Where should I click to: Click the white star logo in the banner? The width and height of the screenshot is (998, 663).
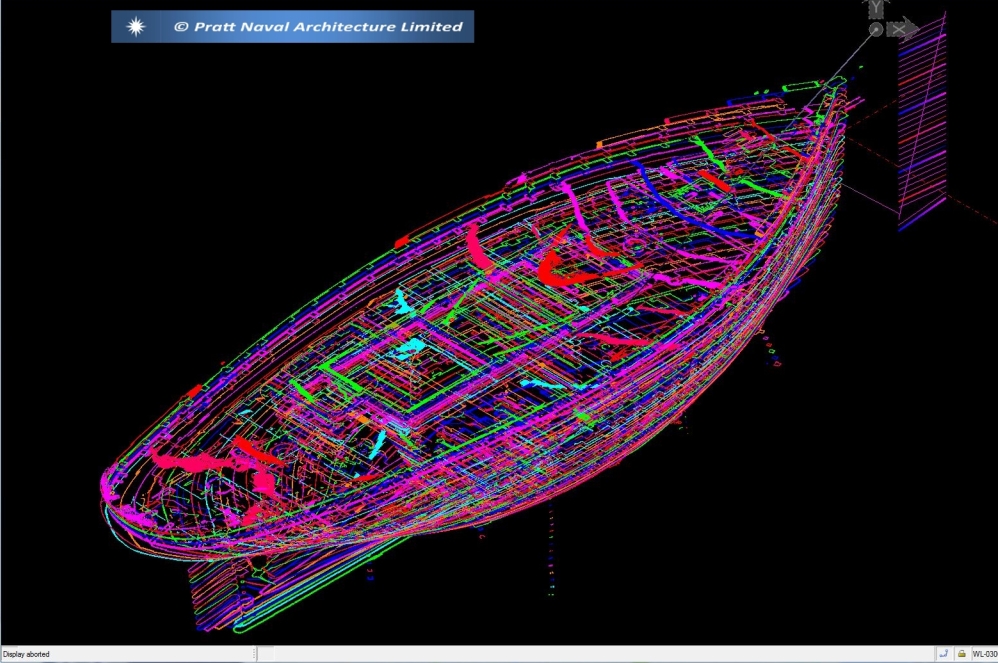136,27
